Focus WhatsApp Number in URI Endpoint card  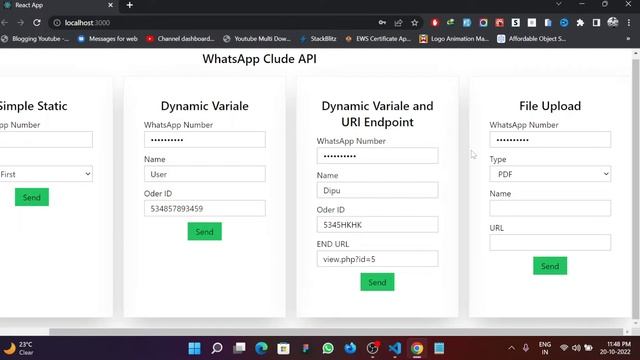(377, 156)
